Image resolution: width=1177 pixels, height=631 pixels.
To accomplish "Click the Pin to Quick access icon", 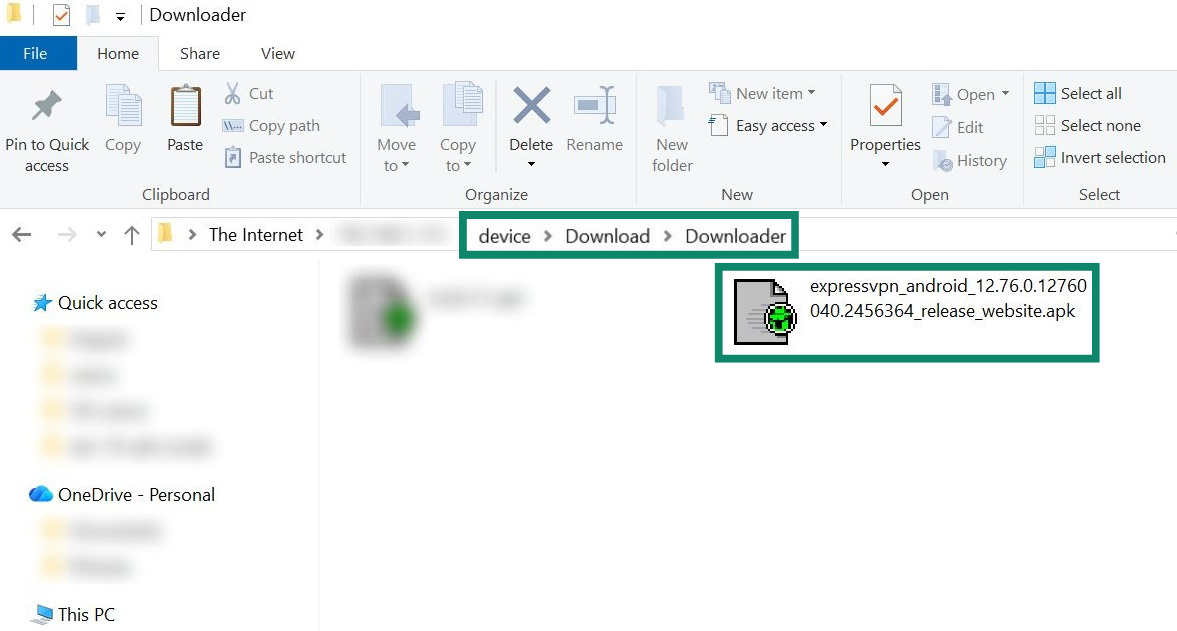I will point(46,106).
